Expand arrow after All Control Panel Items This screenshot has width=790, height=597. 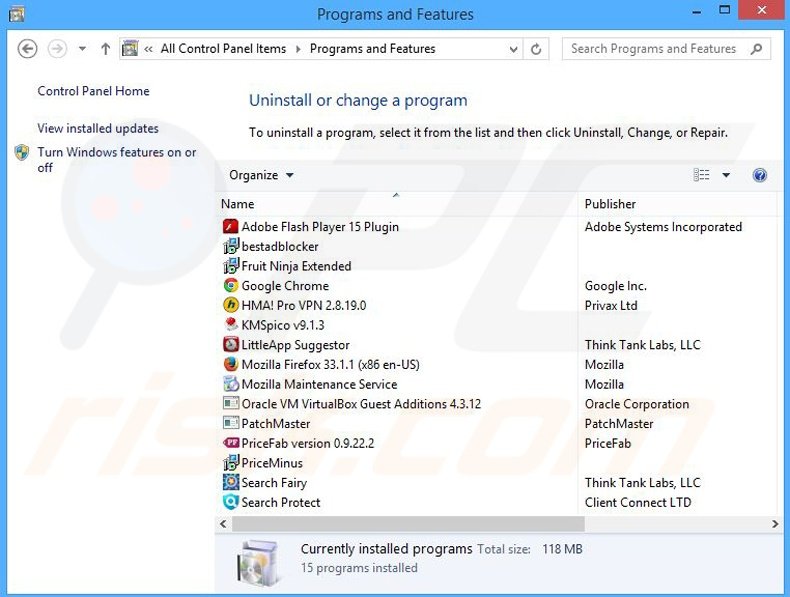coord(298,49)
